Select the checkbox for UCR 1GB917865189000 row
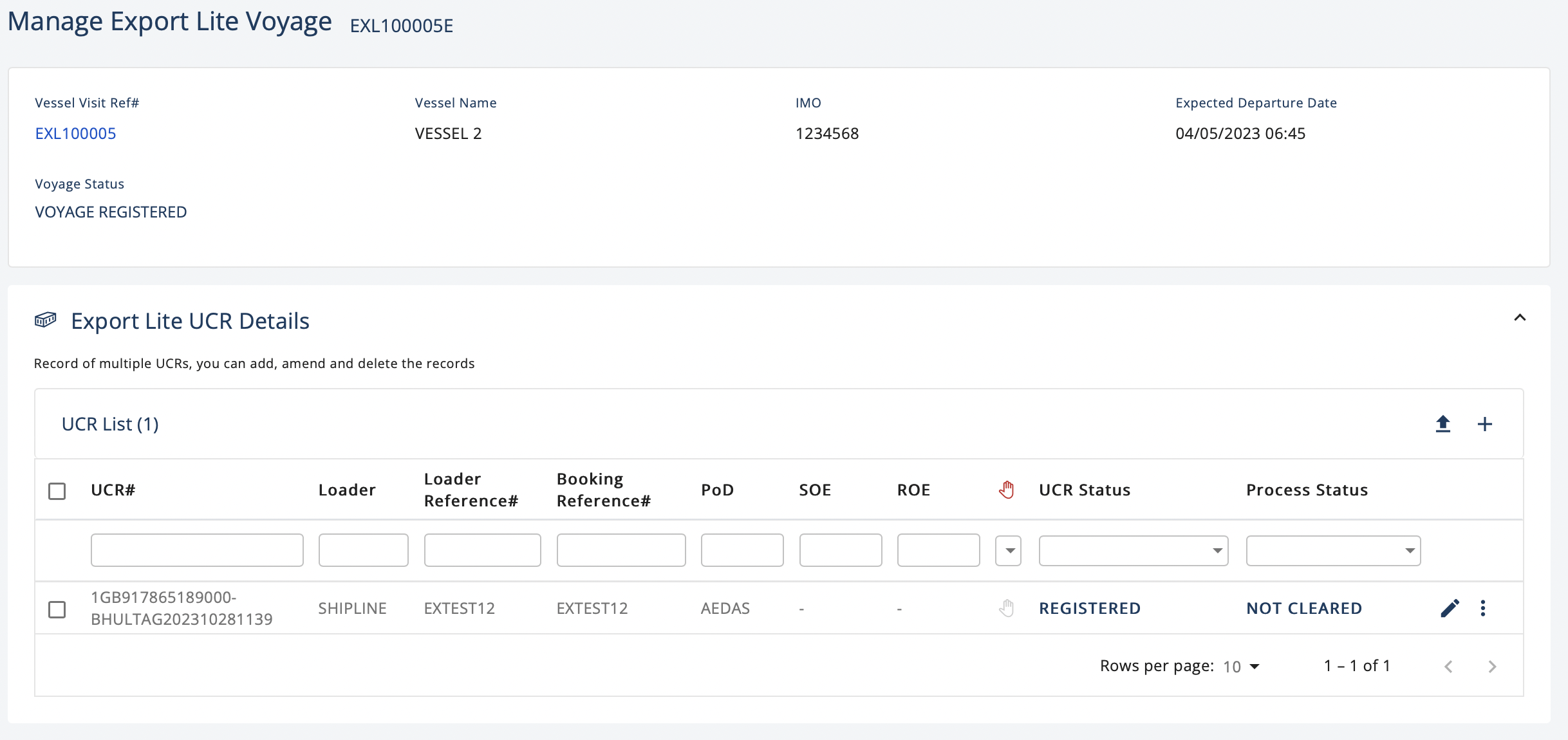The width and height of the screenshot is (1568, 740). pyautogui.click(x=57, y=609)
